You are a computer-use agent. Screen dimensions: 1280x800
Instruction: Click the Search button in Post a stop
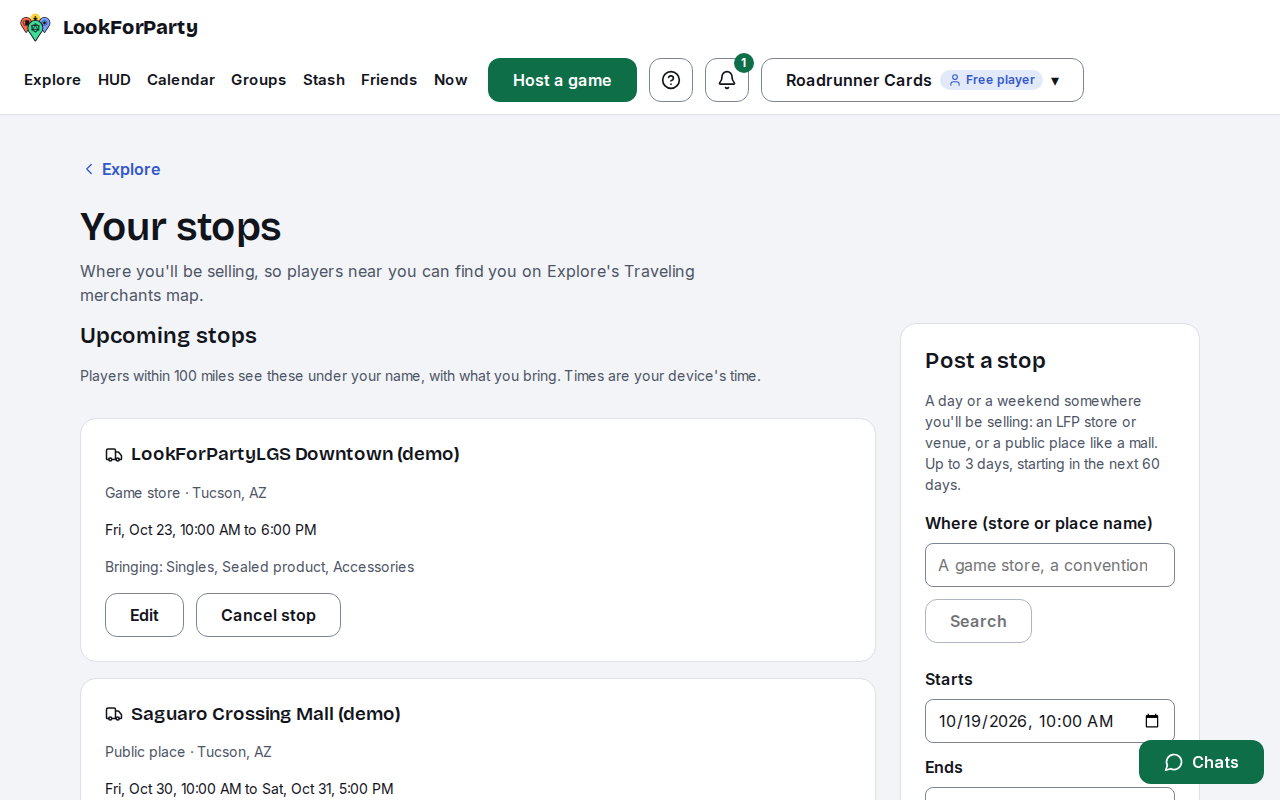[978, 621]
